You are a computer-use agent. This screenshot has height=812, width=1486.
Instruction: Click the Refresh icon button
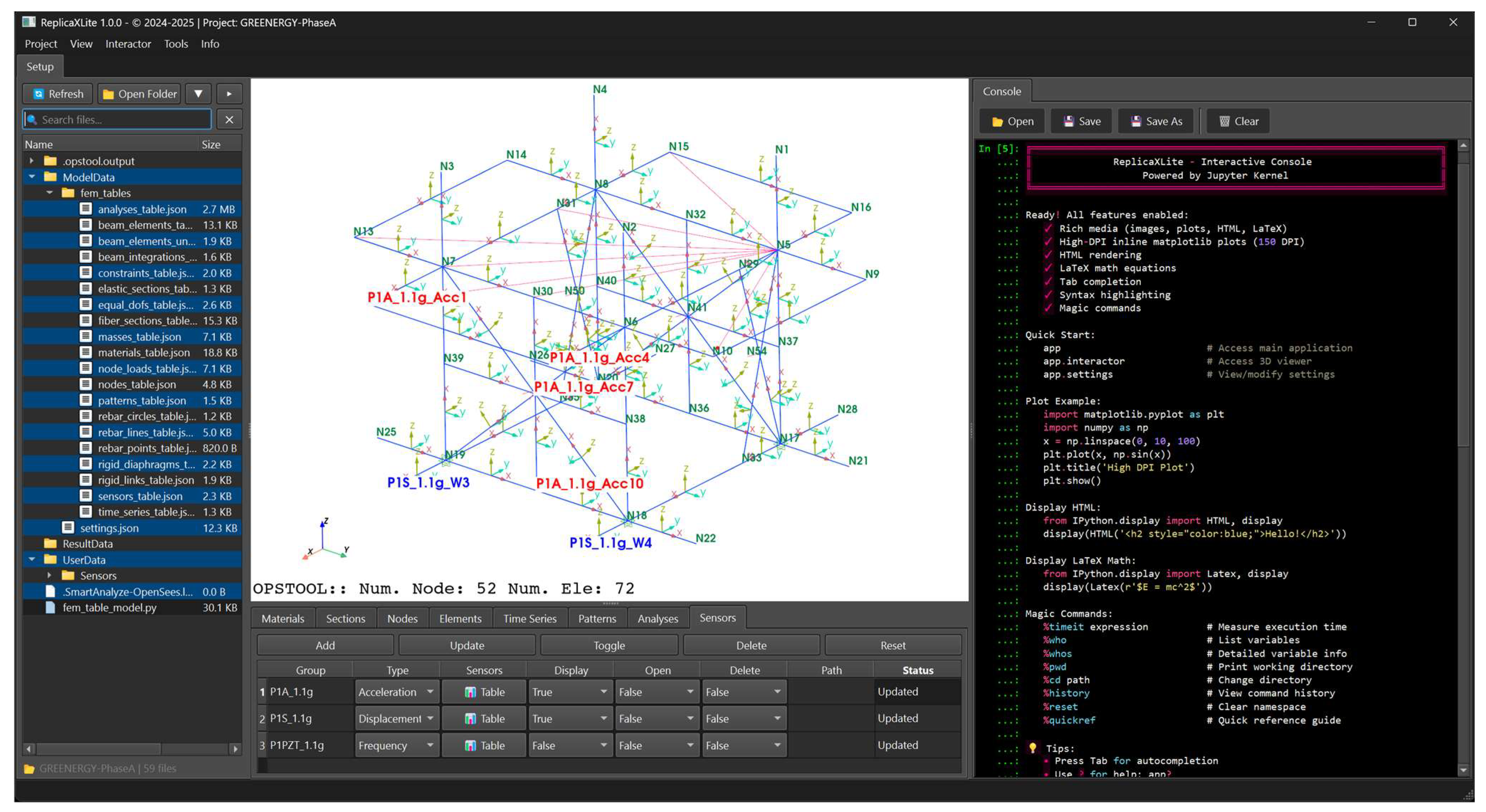click(x=39, y=94)
